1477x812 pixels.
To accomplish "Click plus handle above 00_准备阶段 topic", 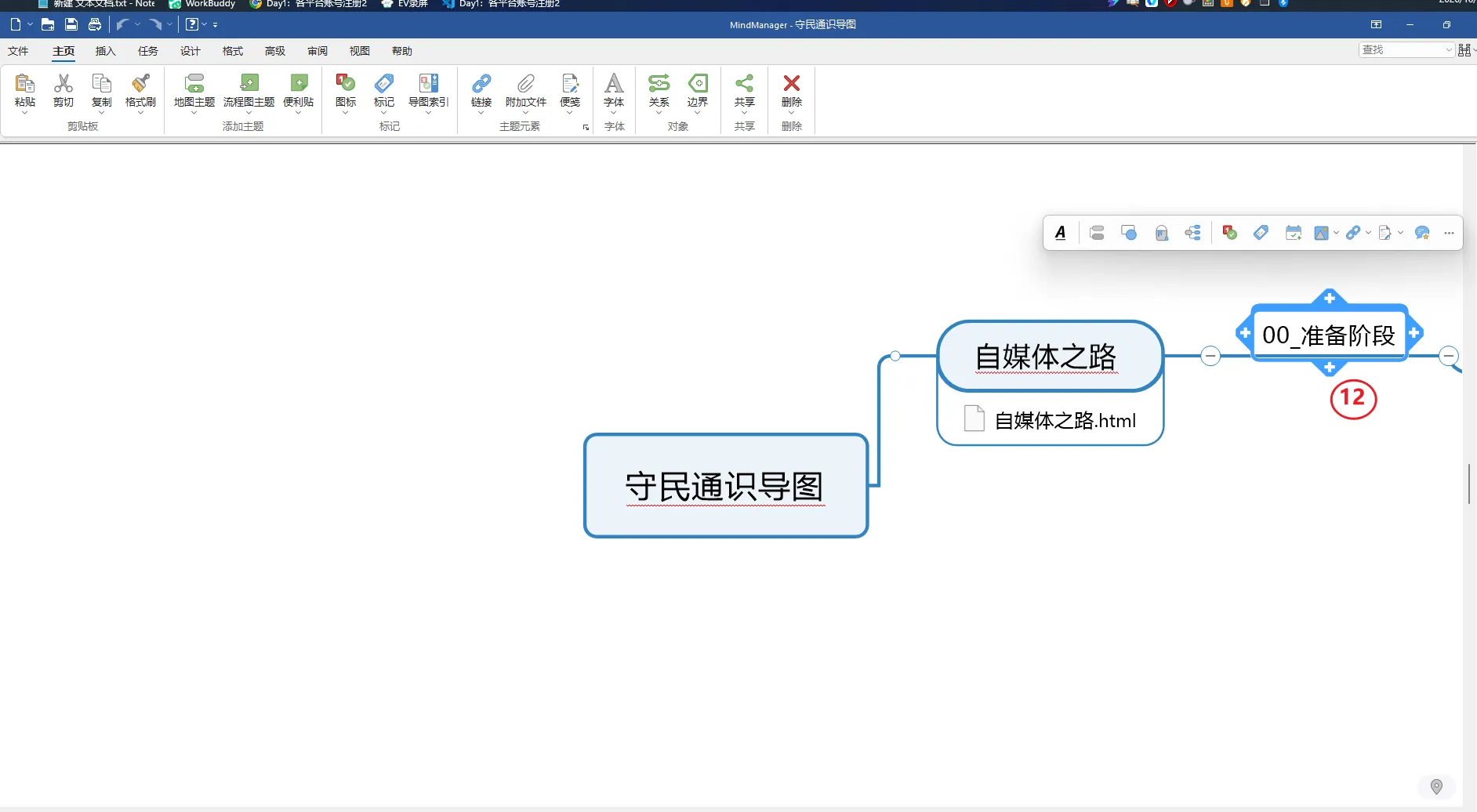I will pyautogui.click(x=1330, y=299).
